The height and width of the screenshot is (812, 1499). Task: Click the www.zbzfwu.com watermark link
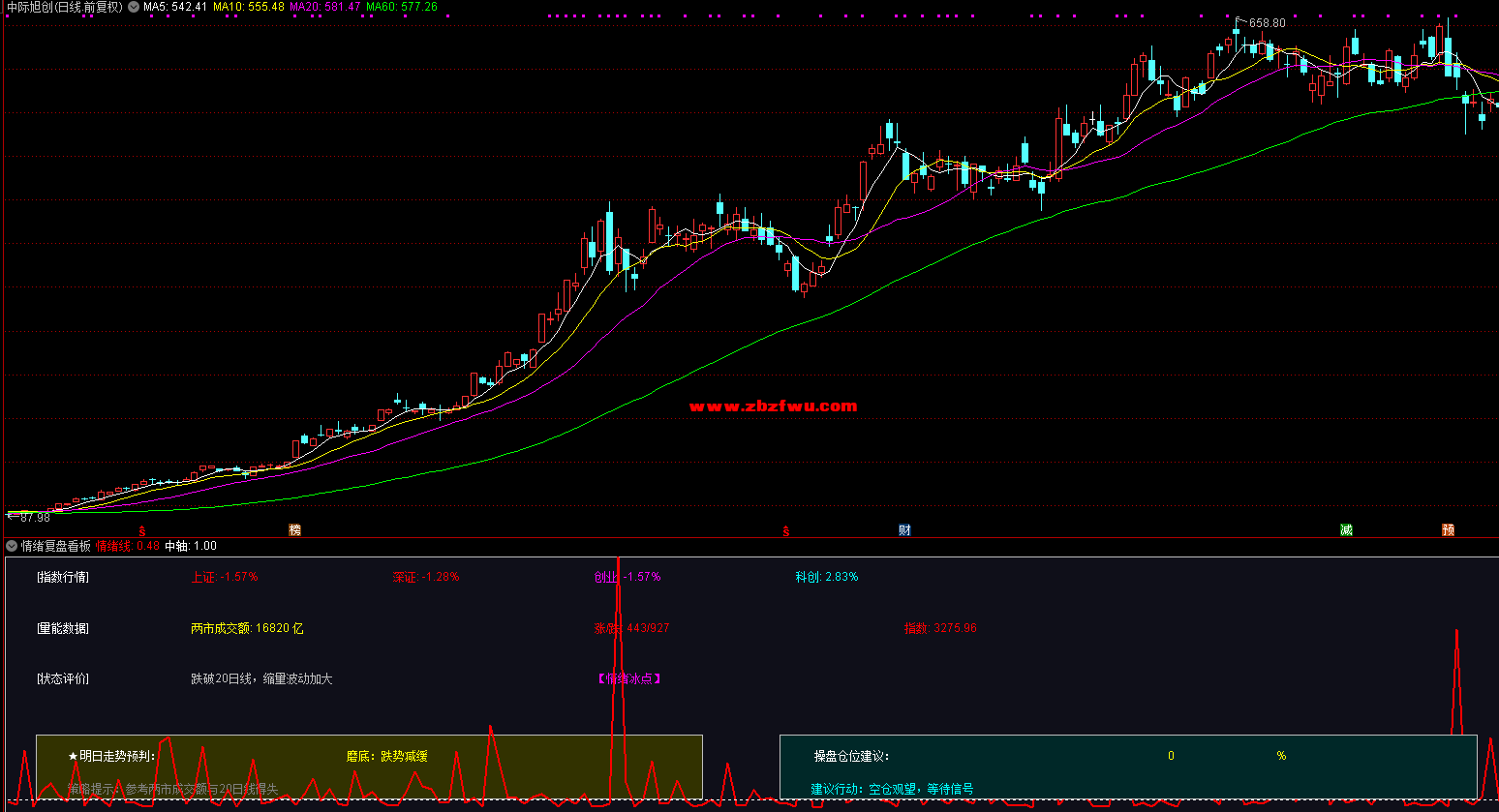pyautogui.click(x=773, y=406)
